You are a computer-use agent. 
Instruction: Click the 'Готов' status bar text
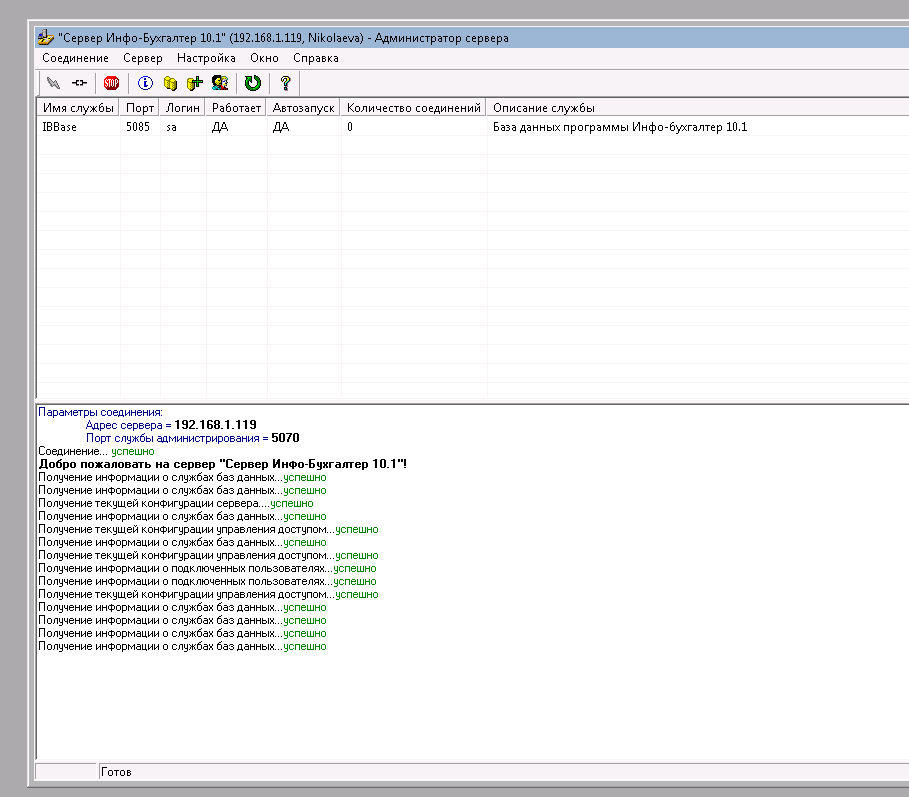pos(116,772)
